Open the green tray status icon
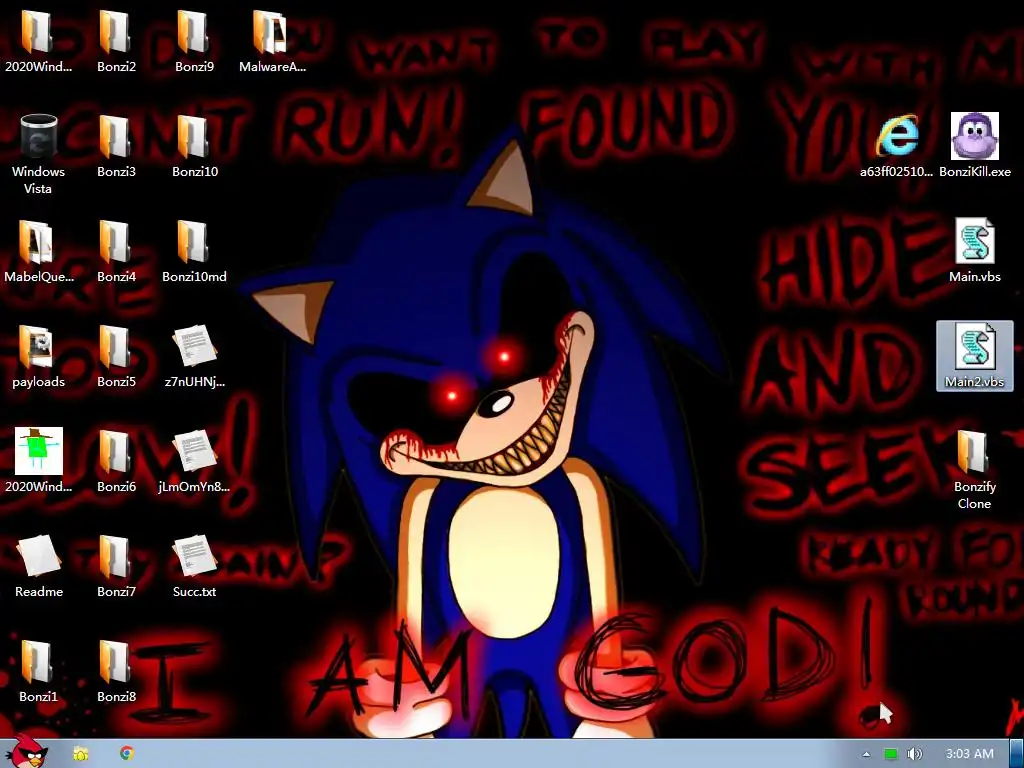The height and width of the screenshot is (768, 1024). tap(891, 754)
